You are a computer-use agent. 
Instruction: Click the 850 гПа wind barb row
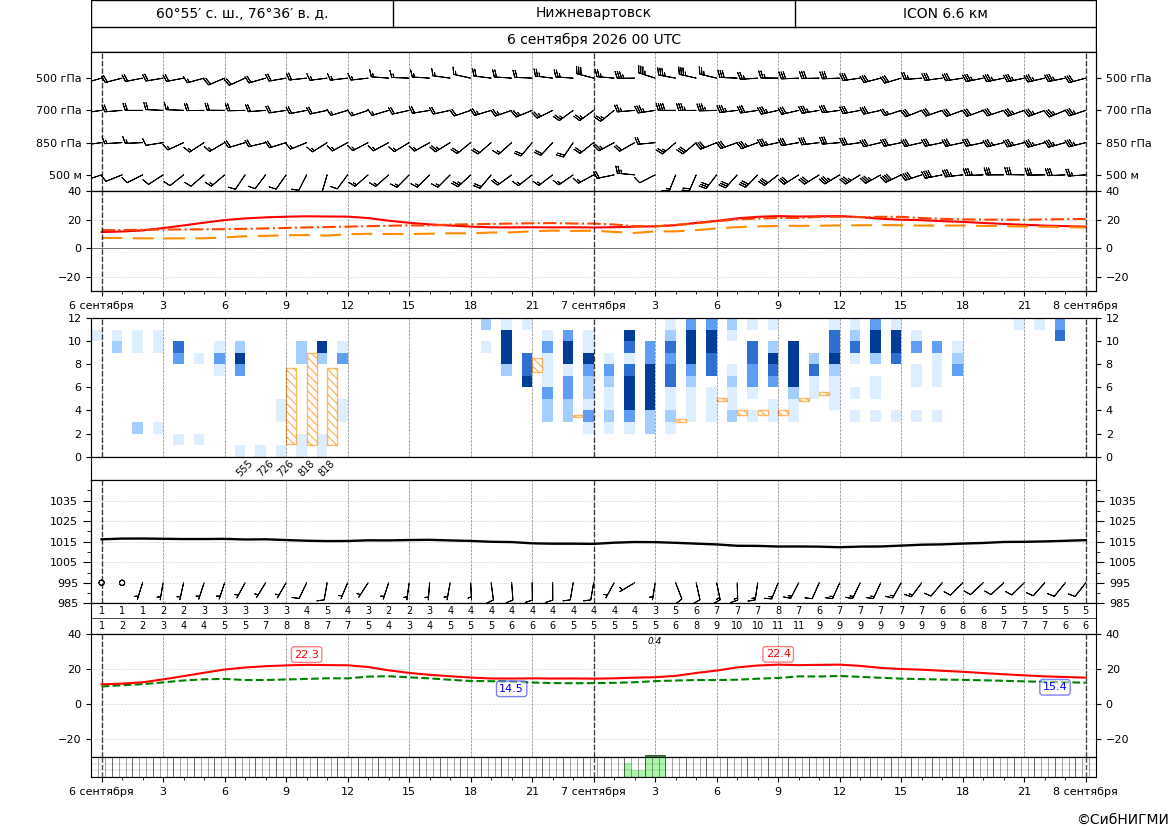[593, 143]
